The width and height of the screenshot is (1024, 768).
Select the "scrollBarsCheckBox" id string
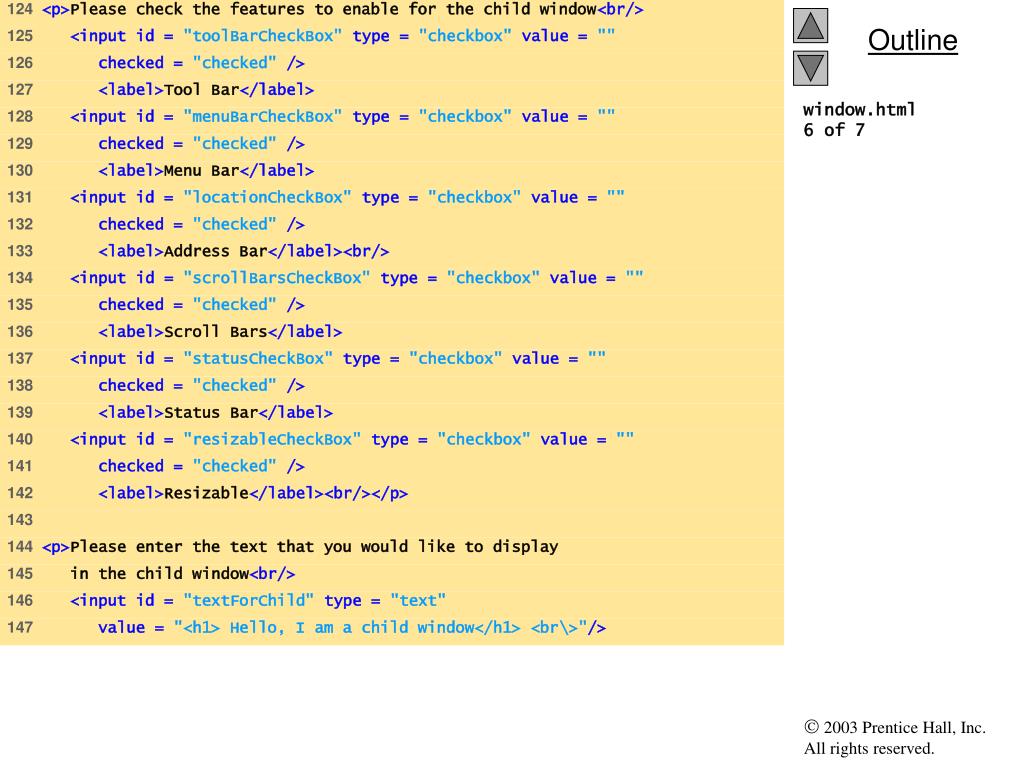276,278
